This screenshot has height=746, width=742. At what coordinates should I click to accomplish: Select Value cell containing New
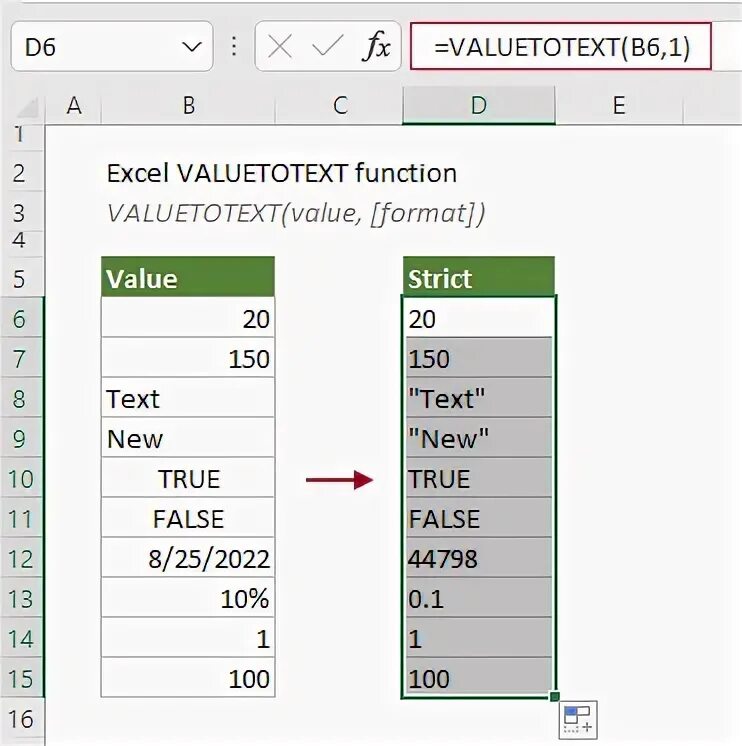[188, 438]
